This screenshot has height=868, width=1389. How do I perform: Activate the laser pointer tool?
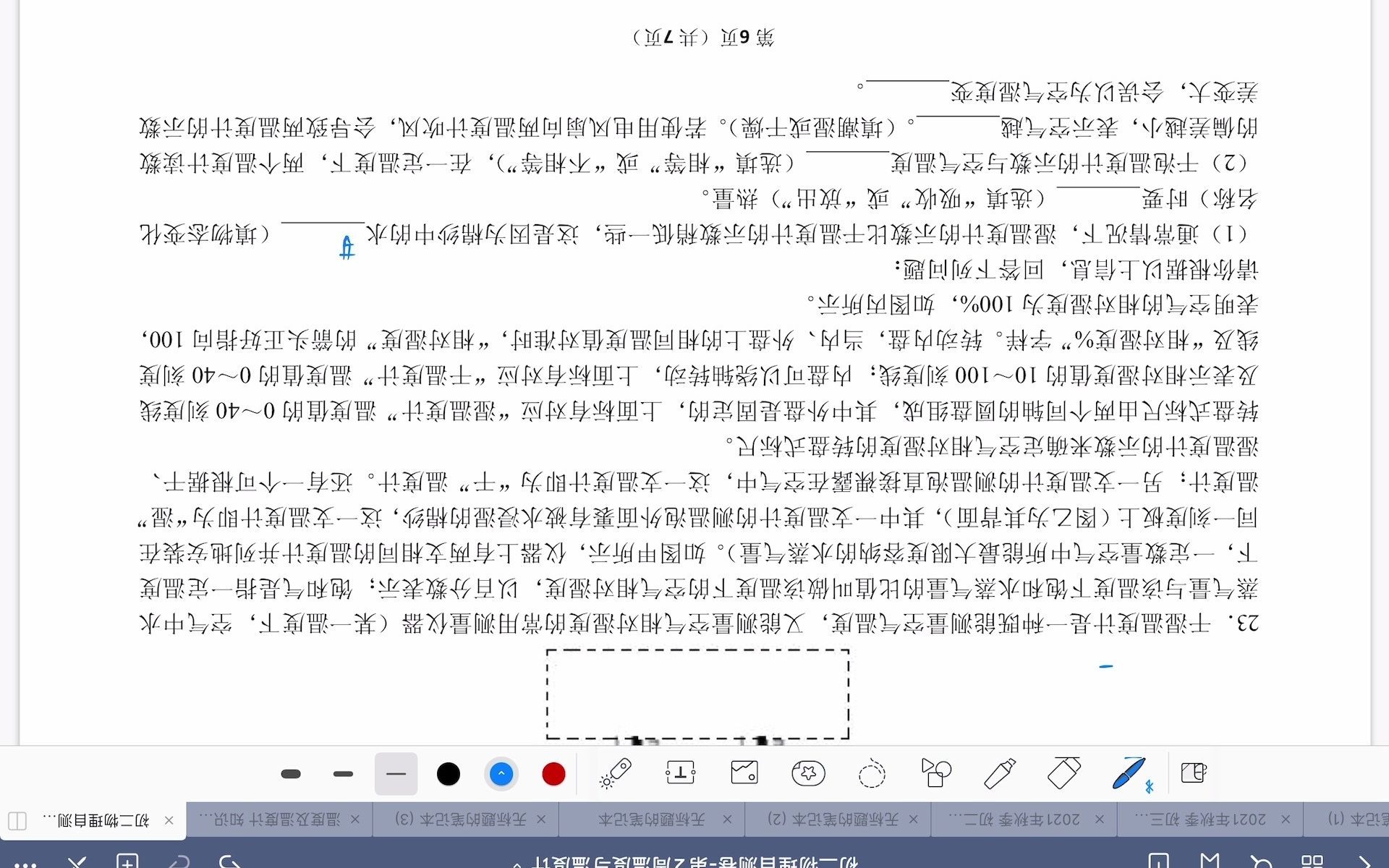pos(616,773)
